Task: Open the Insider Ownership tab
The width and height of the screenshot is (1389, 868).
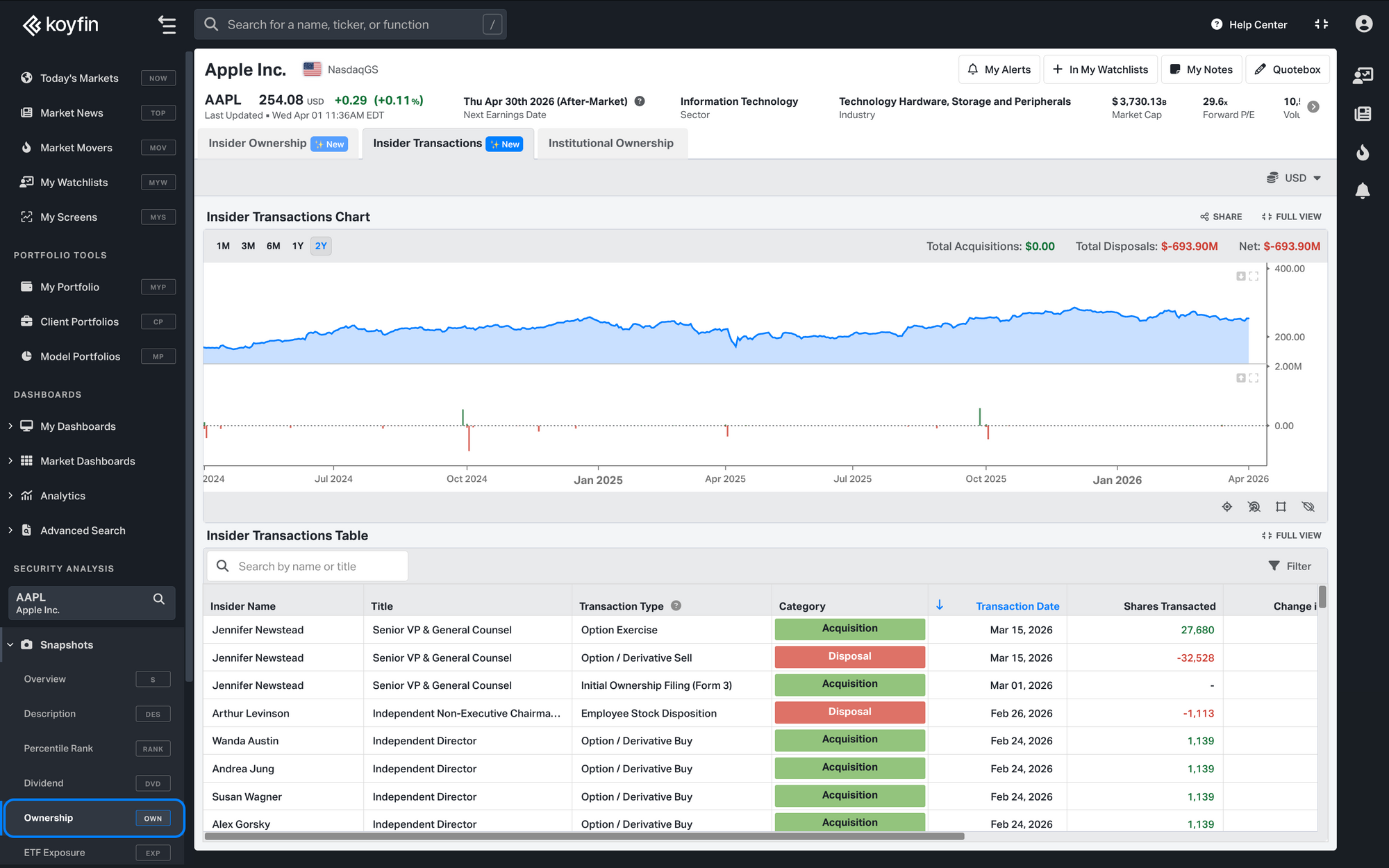Action: (x=258, y=143)
